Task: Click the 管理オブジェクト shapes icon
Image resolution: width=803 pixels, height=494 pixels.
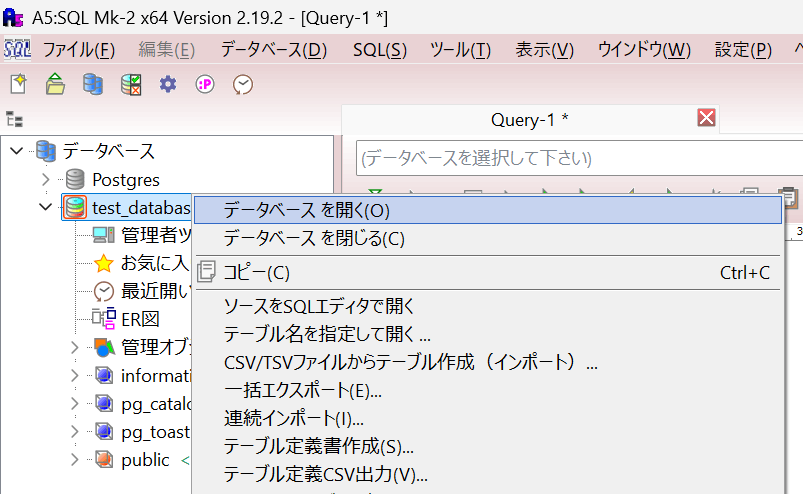Action: pos(104,347)
